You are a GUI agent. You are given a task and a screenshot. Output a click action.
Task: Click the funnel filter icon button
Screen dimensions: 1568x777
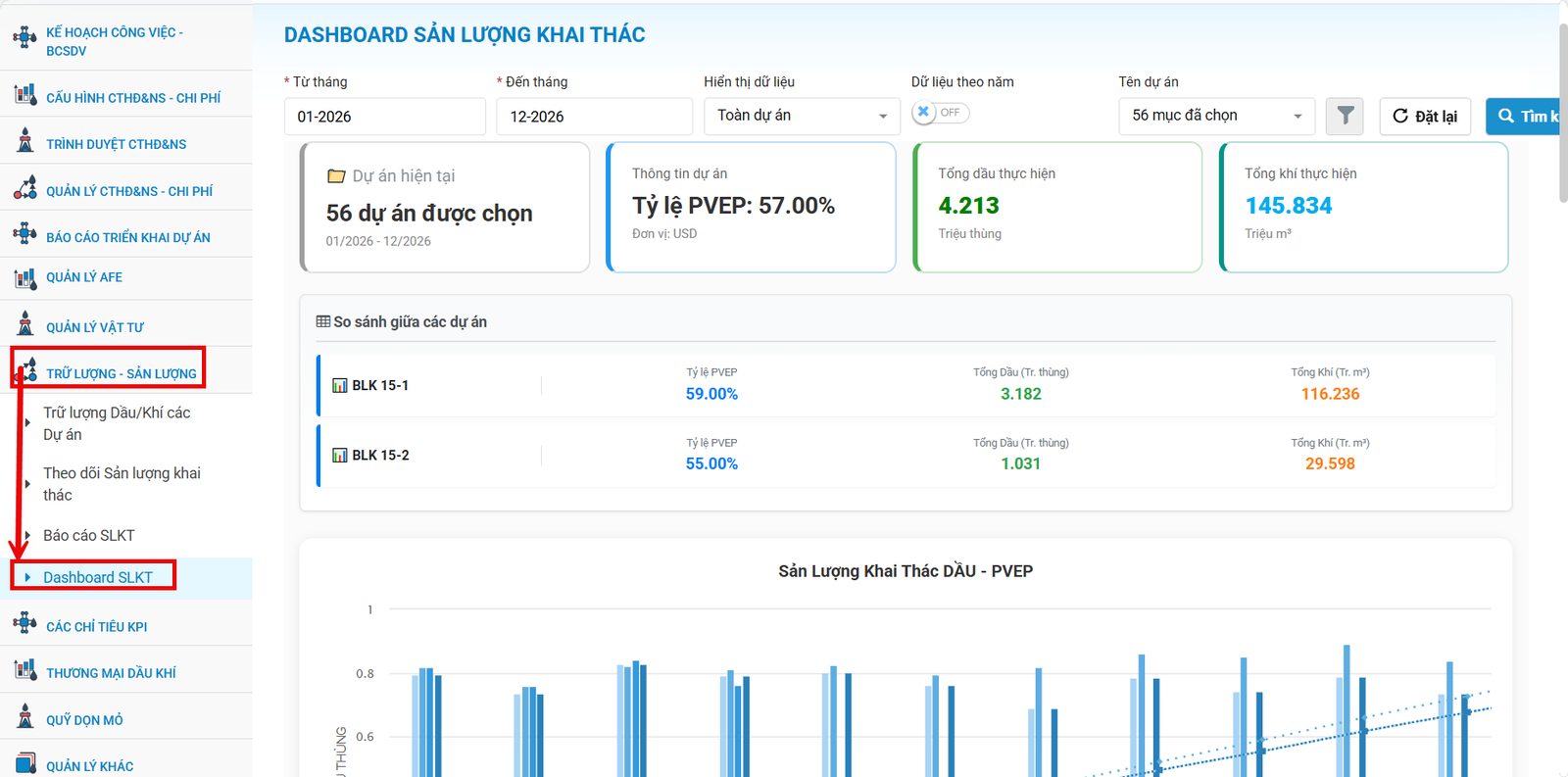pyautogui.click(x=1345, y=116)
